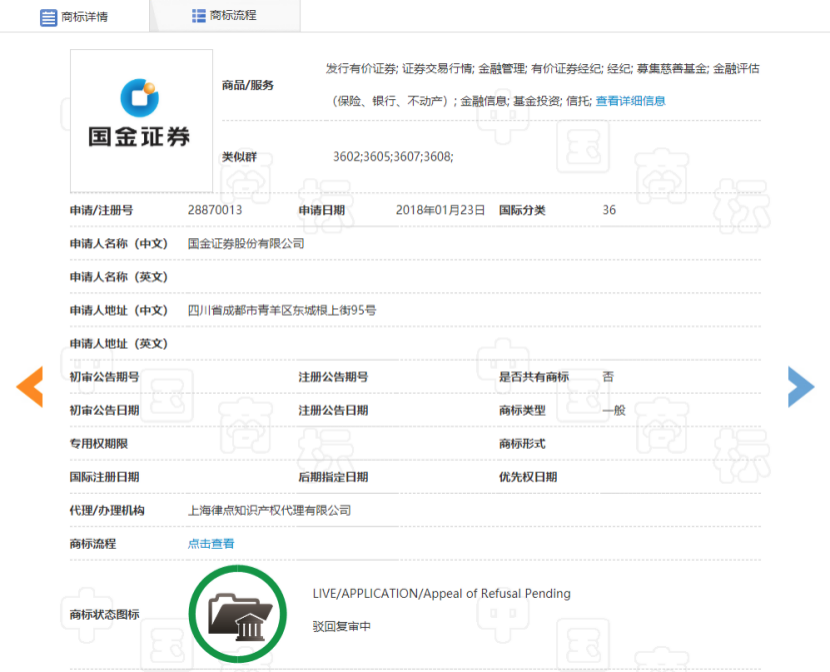Select the 驳回复审中 status text

[x=341, y=626]
